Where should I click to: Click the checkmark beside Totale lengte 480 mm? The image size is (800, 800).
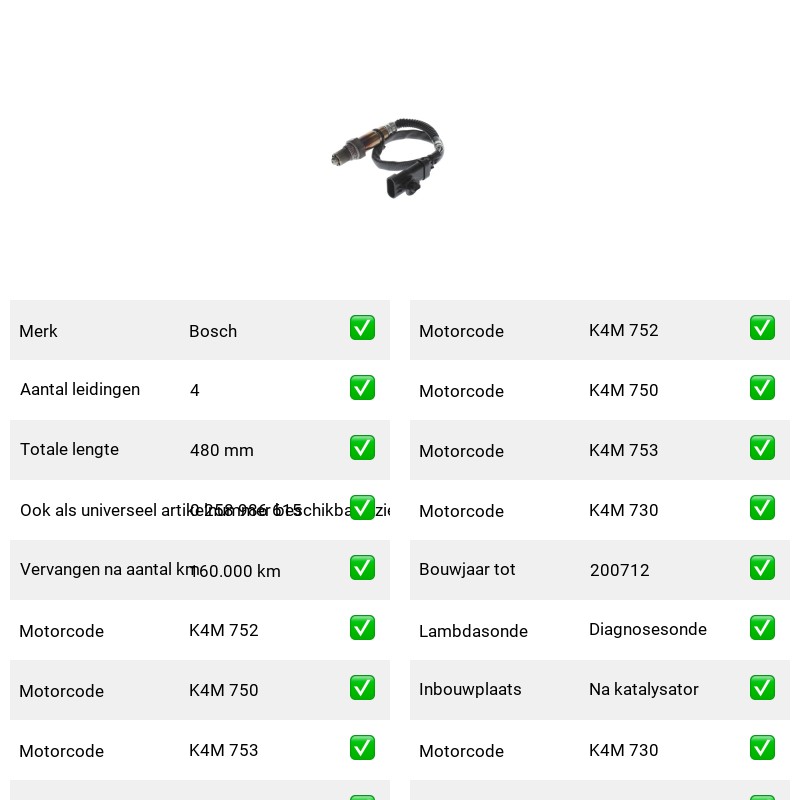[362, 447]
